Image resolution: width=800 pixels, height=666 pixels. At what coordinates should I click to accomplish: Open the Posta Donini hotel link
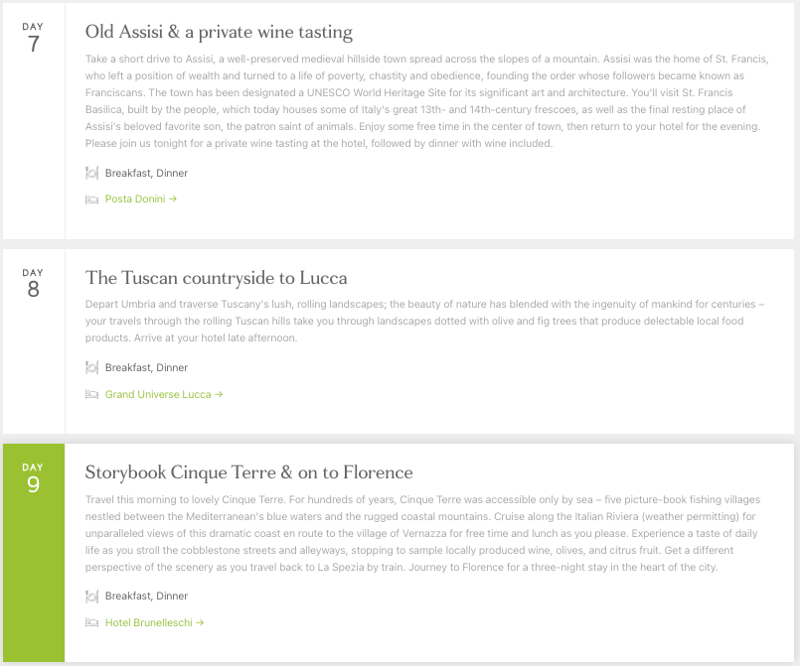pos(140,199)
